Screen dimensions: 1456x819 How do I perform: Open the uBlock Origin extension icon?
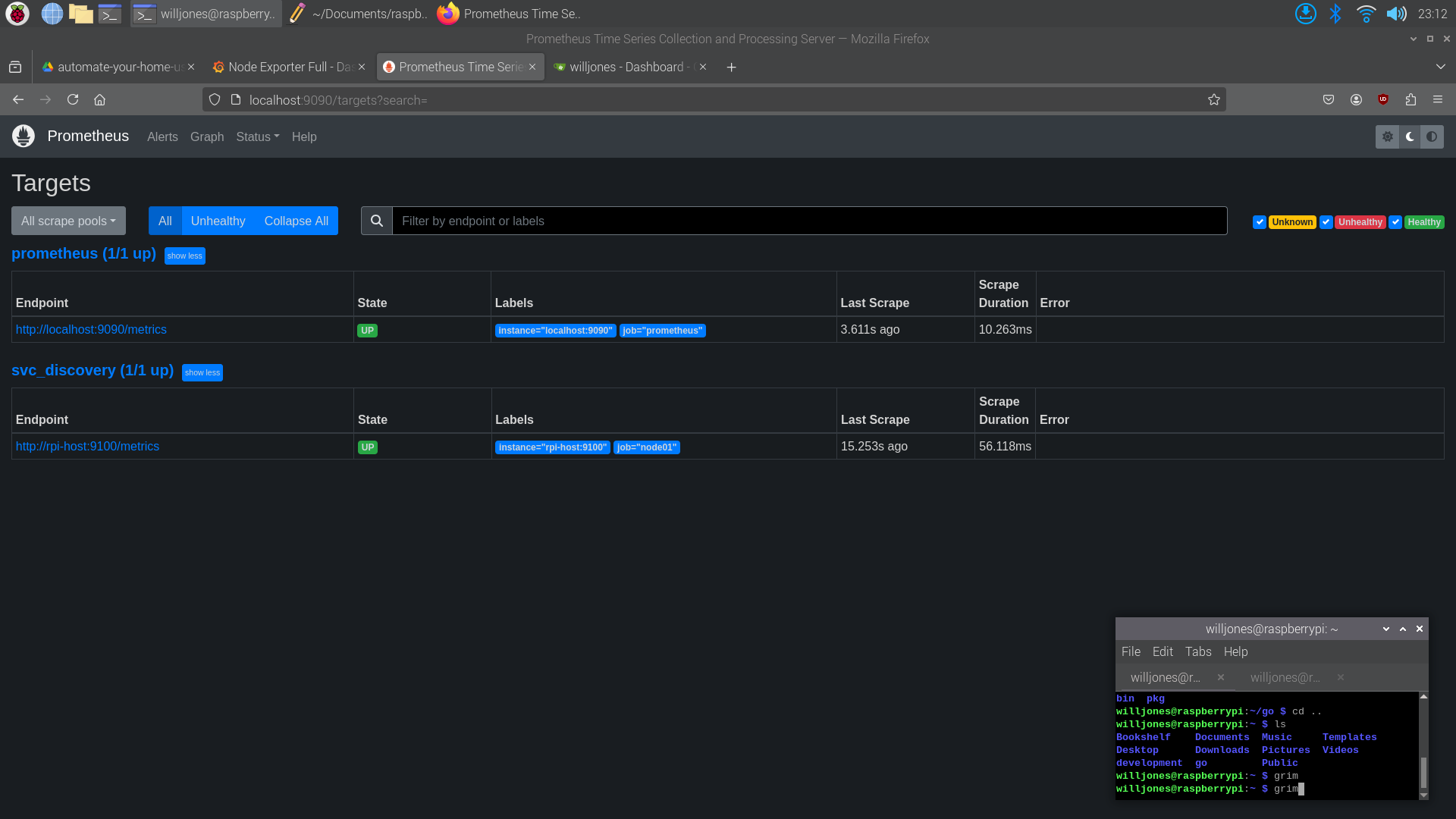[1383, 99]
